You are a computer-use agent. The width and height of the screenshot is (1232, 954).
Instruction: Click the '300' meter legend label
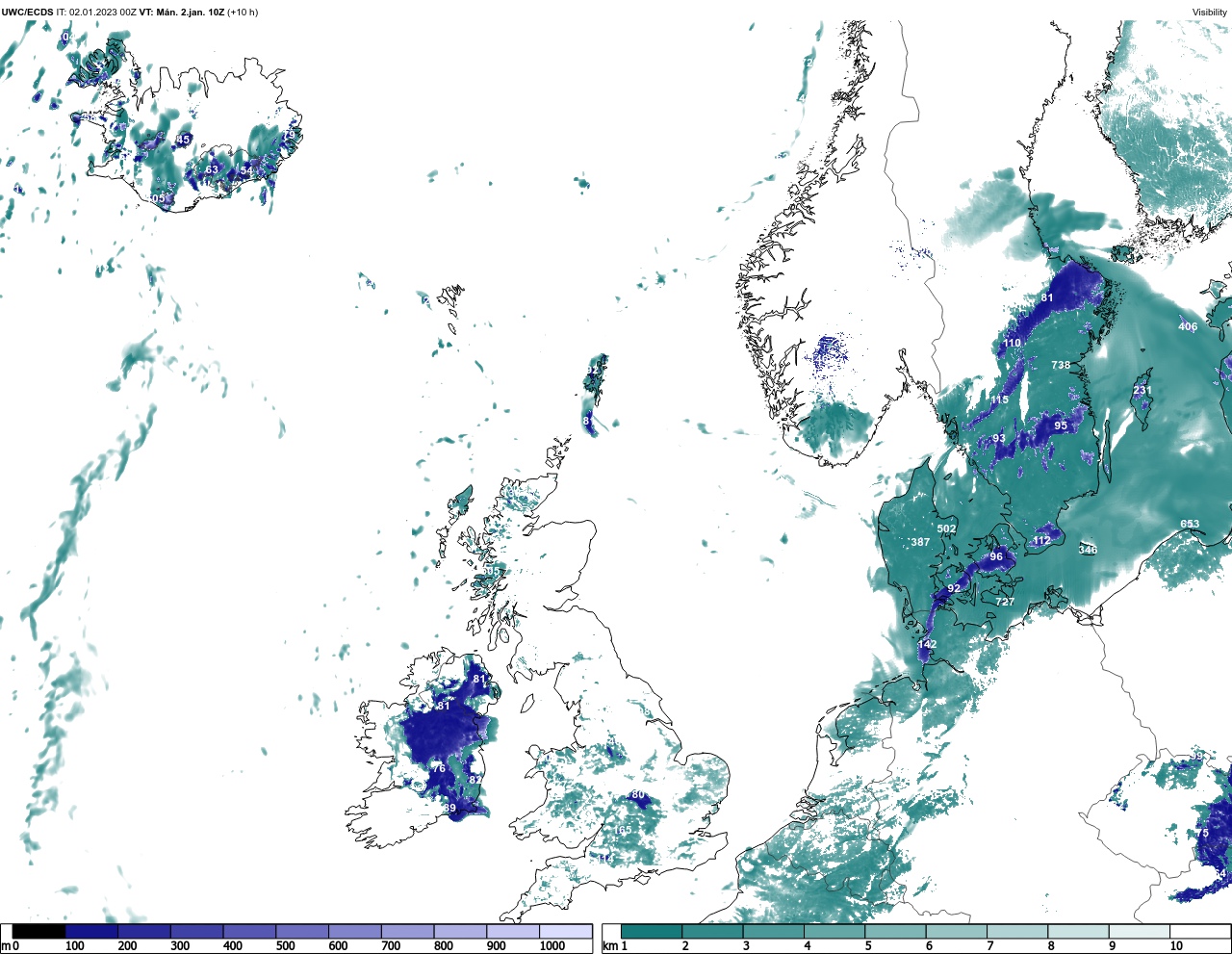(x=180, y=946)
